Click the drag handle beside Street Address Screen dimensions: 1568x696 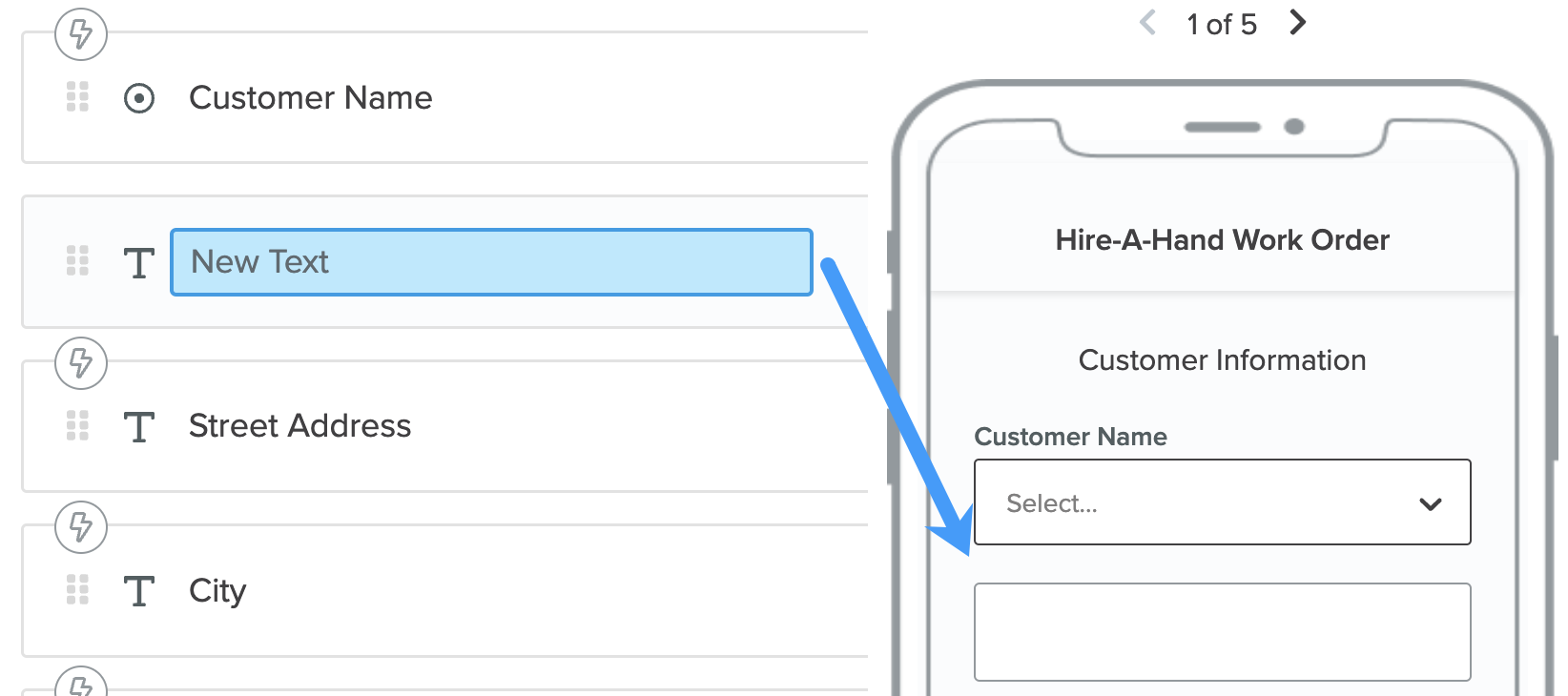point(77,426)
